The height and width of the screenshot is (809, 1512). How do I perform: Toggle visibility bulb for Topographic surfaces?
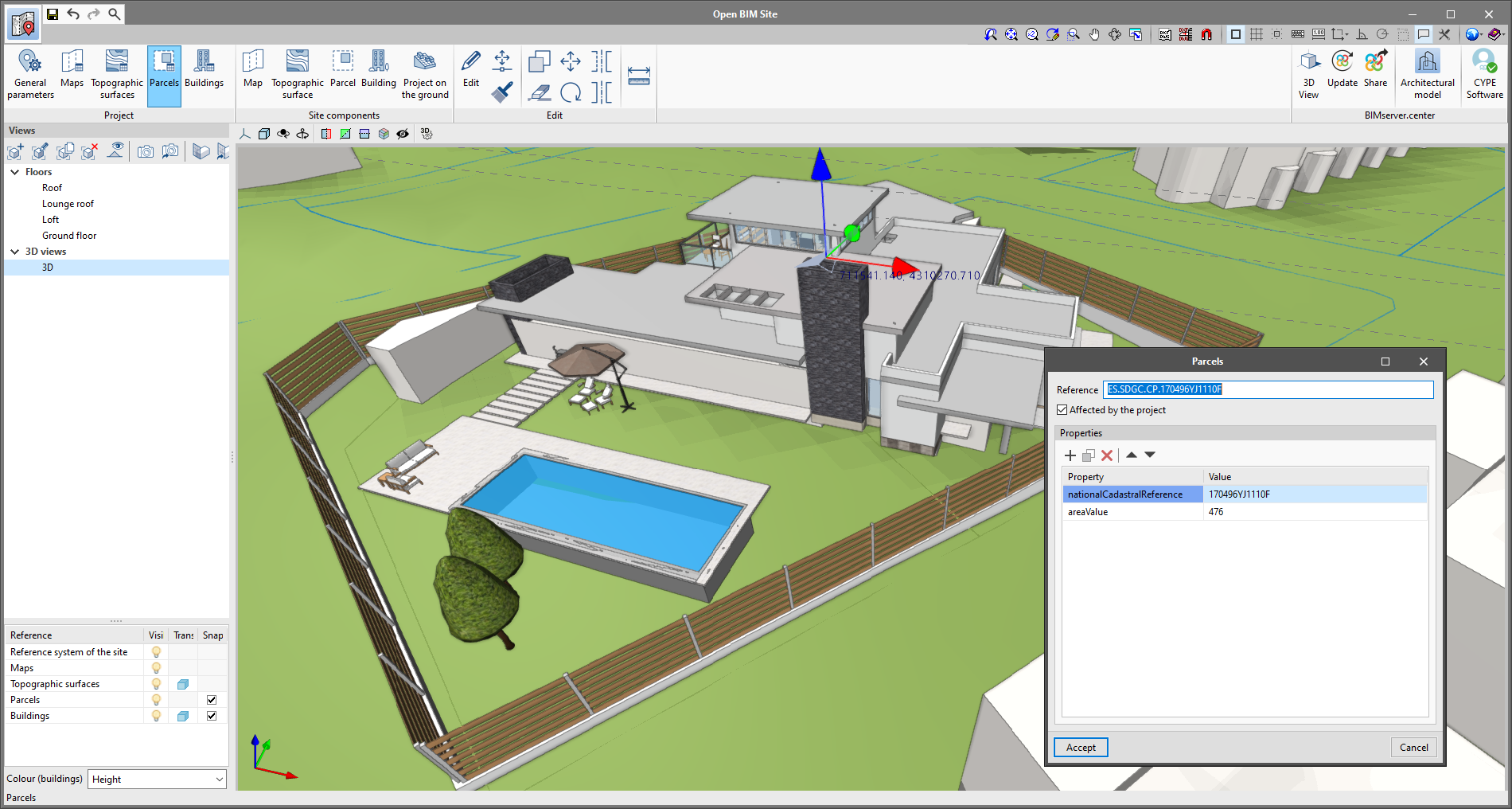[156, 684]
